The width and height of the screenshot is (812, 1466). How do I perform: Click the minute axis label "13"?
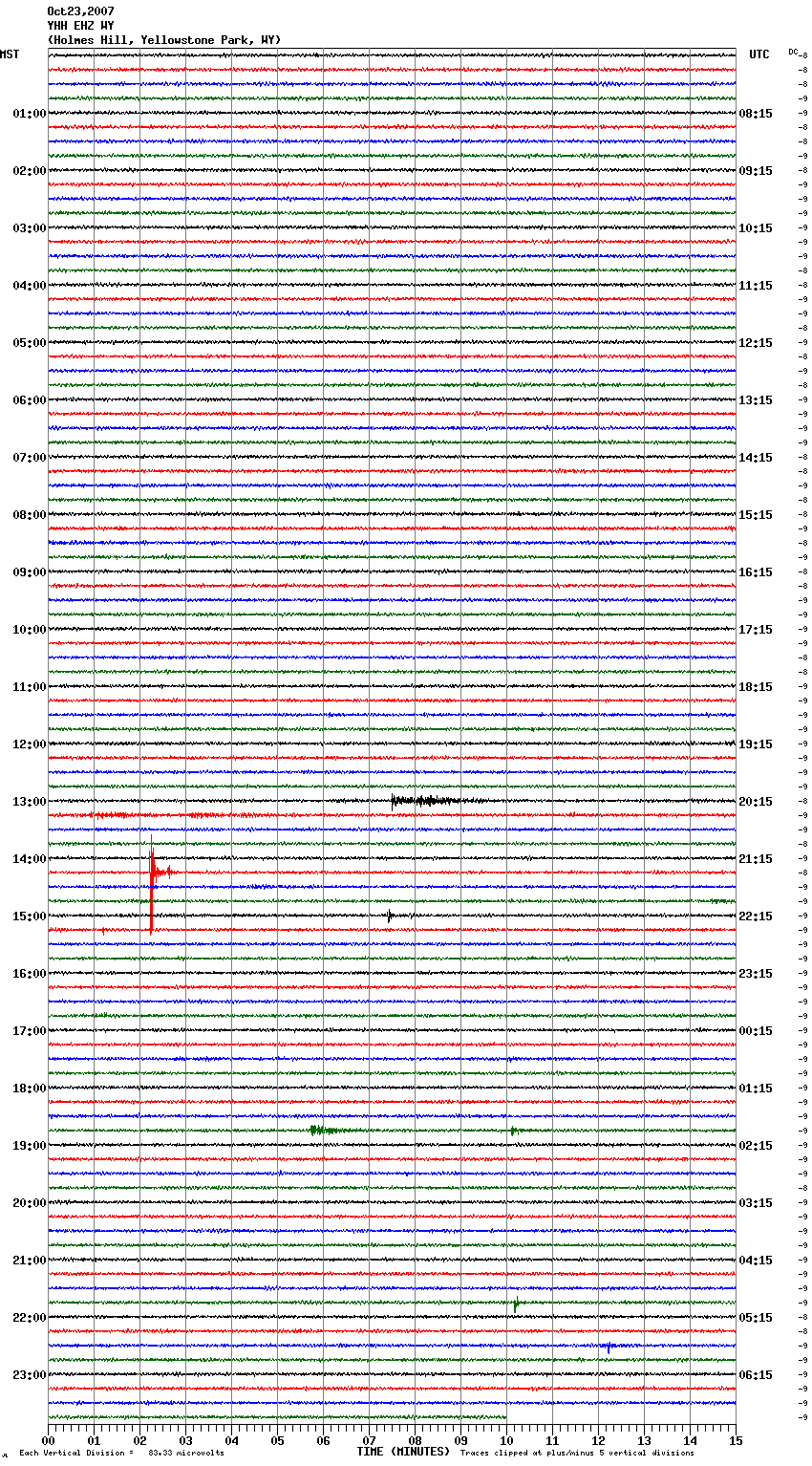[x=644, y=1439]
